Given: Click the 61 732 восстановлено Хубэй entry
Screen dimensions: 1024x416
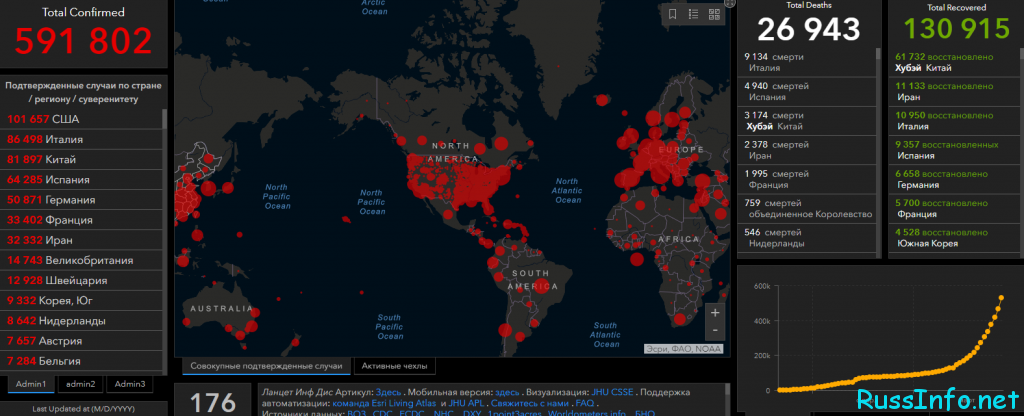Looking at the screenshot, I should pos(953,63).
